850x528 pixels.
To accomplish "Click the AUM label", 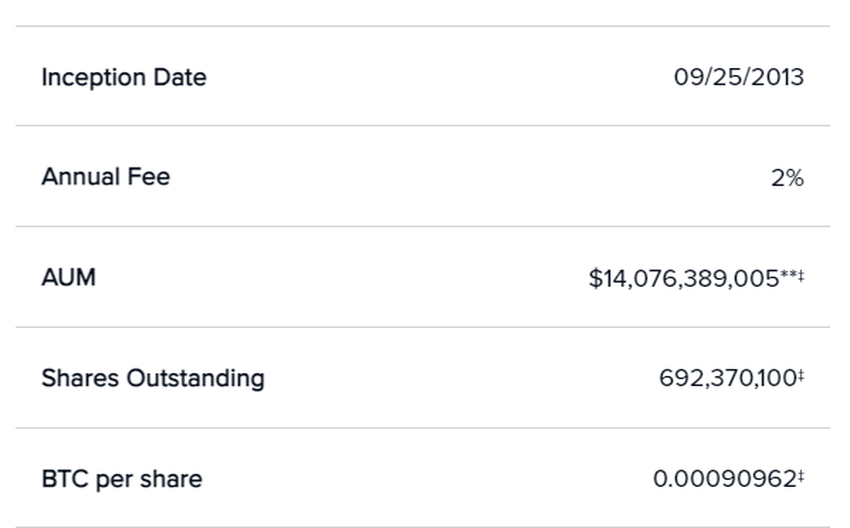I will tap(68, 277).
